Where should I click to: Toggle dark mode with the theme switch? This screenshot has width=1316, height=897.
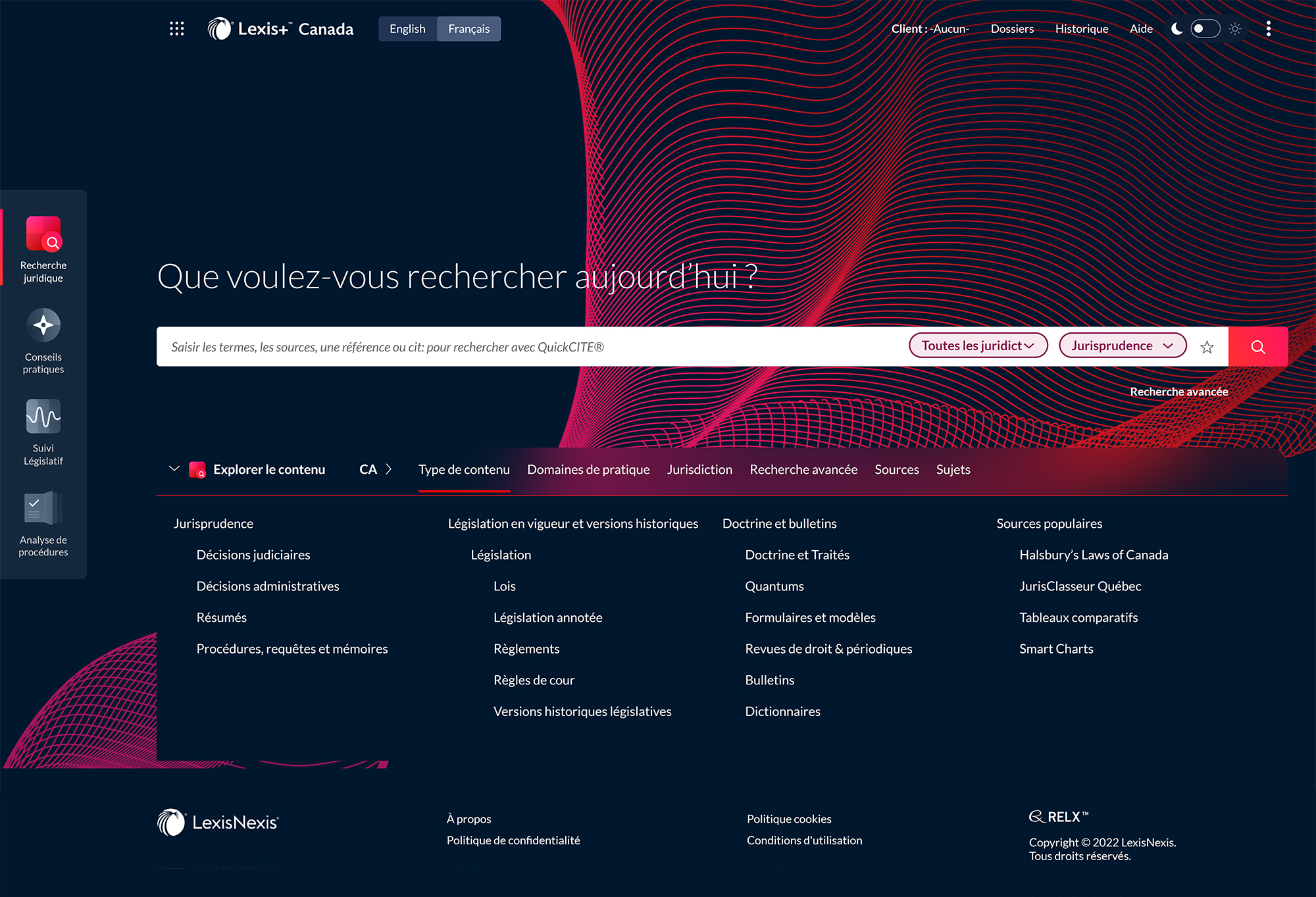point(1205,28)
